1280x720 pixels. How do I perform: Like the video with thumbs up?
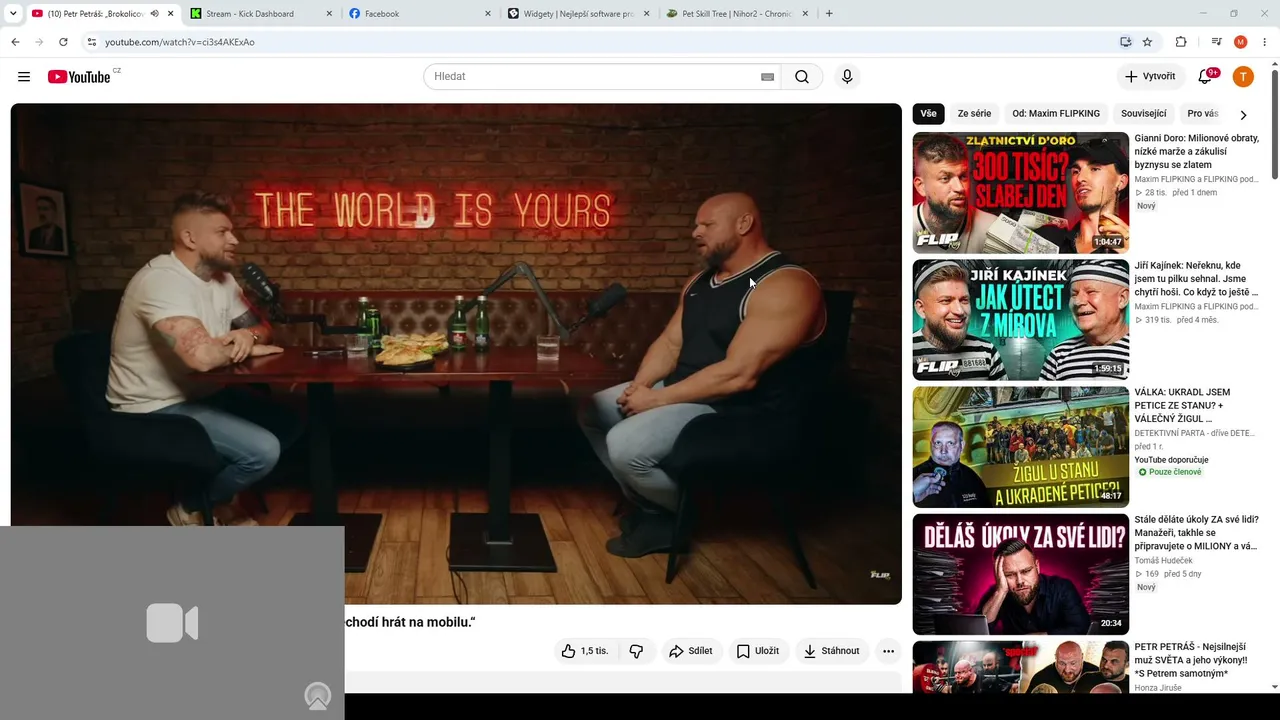pyautogui.click(x=584, y=651)
